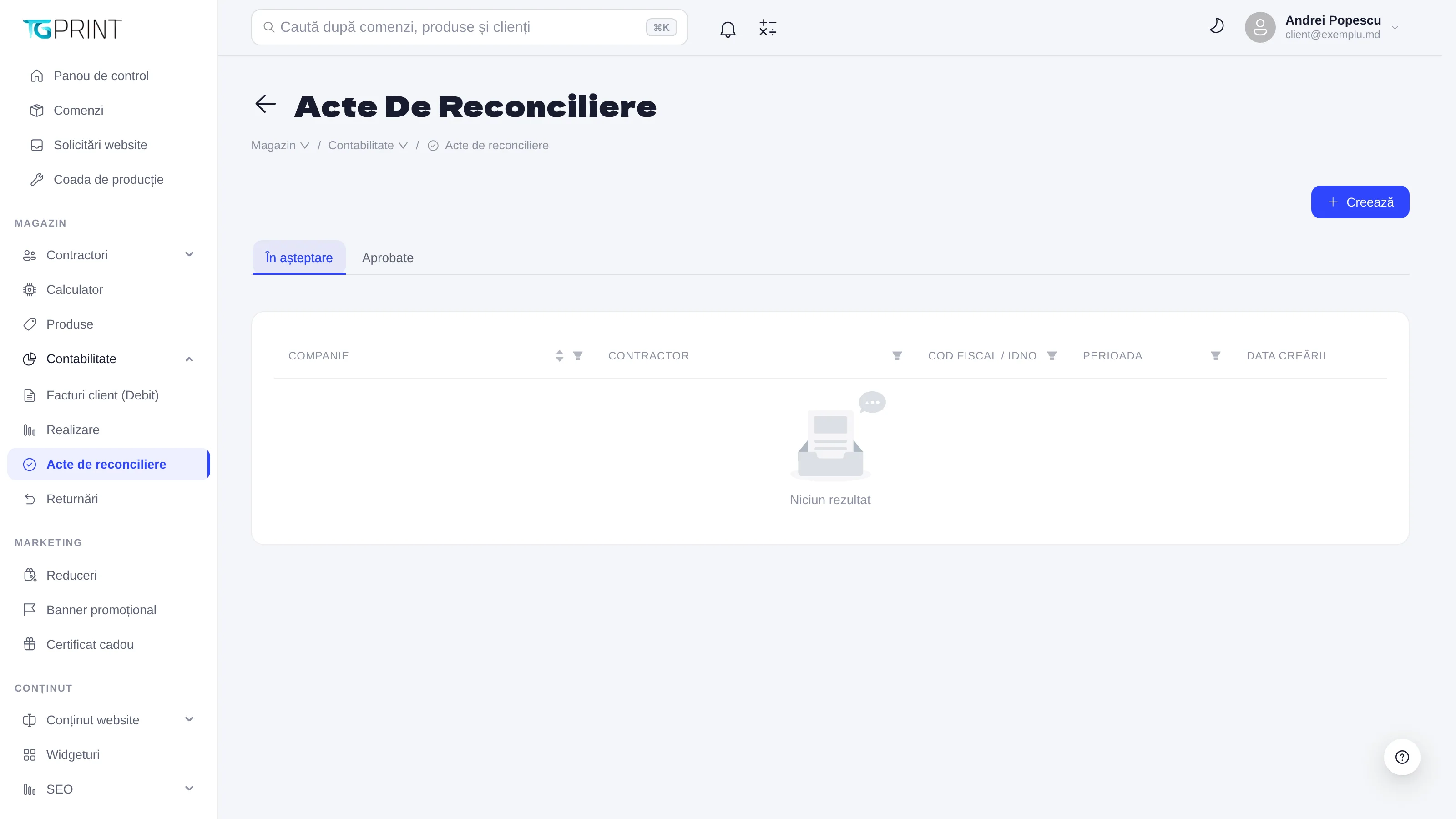Click the Calculator gear icon in sidebar
Screen dimensions: 1456x819
point(30,290)
